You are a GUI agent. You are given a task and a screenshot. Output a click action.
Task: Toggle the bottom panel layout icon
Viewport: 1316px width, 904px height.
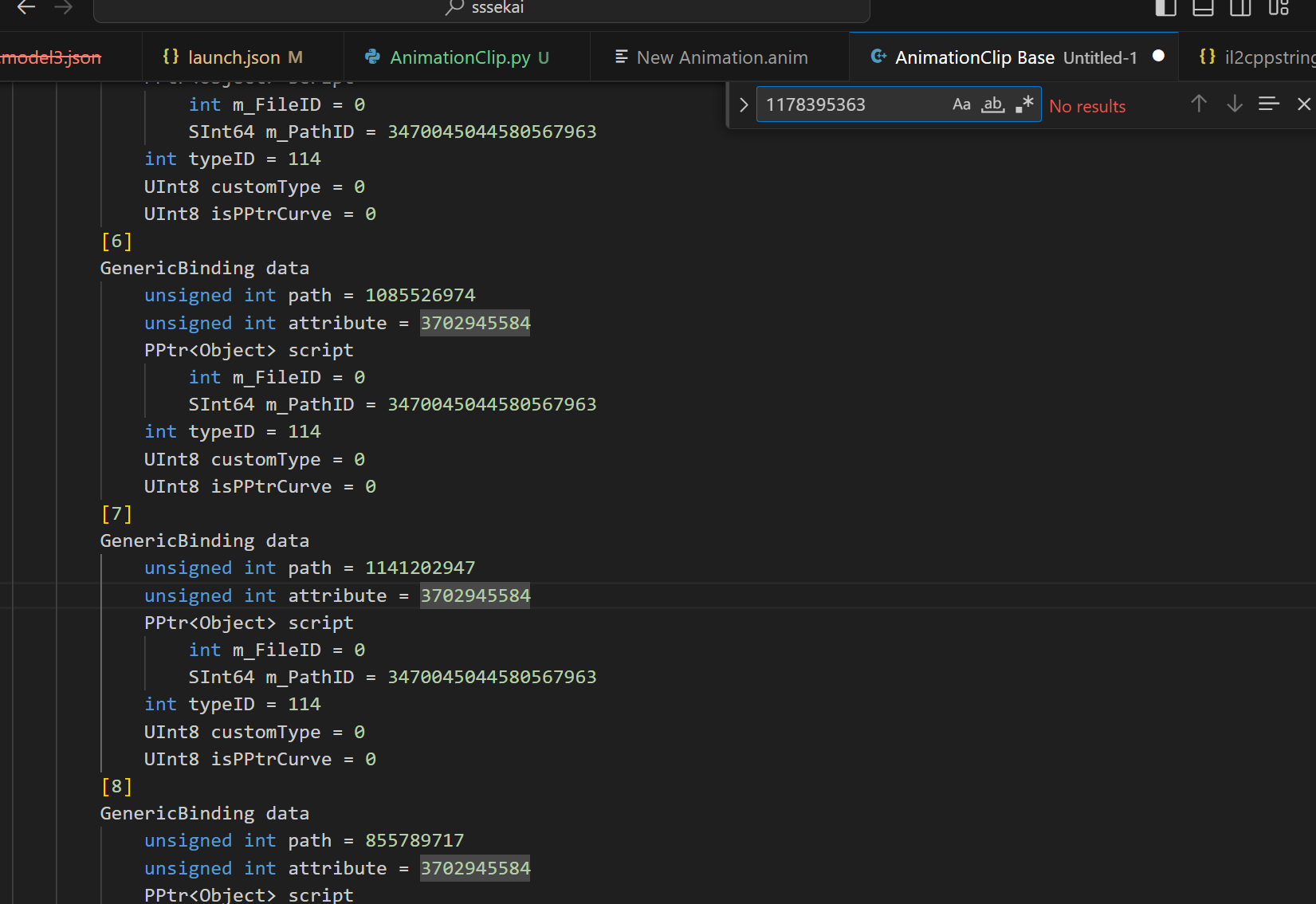click(x=1203, y=8)
